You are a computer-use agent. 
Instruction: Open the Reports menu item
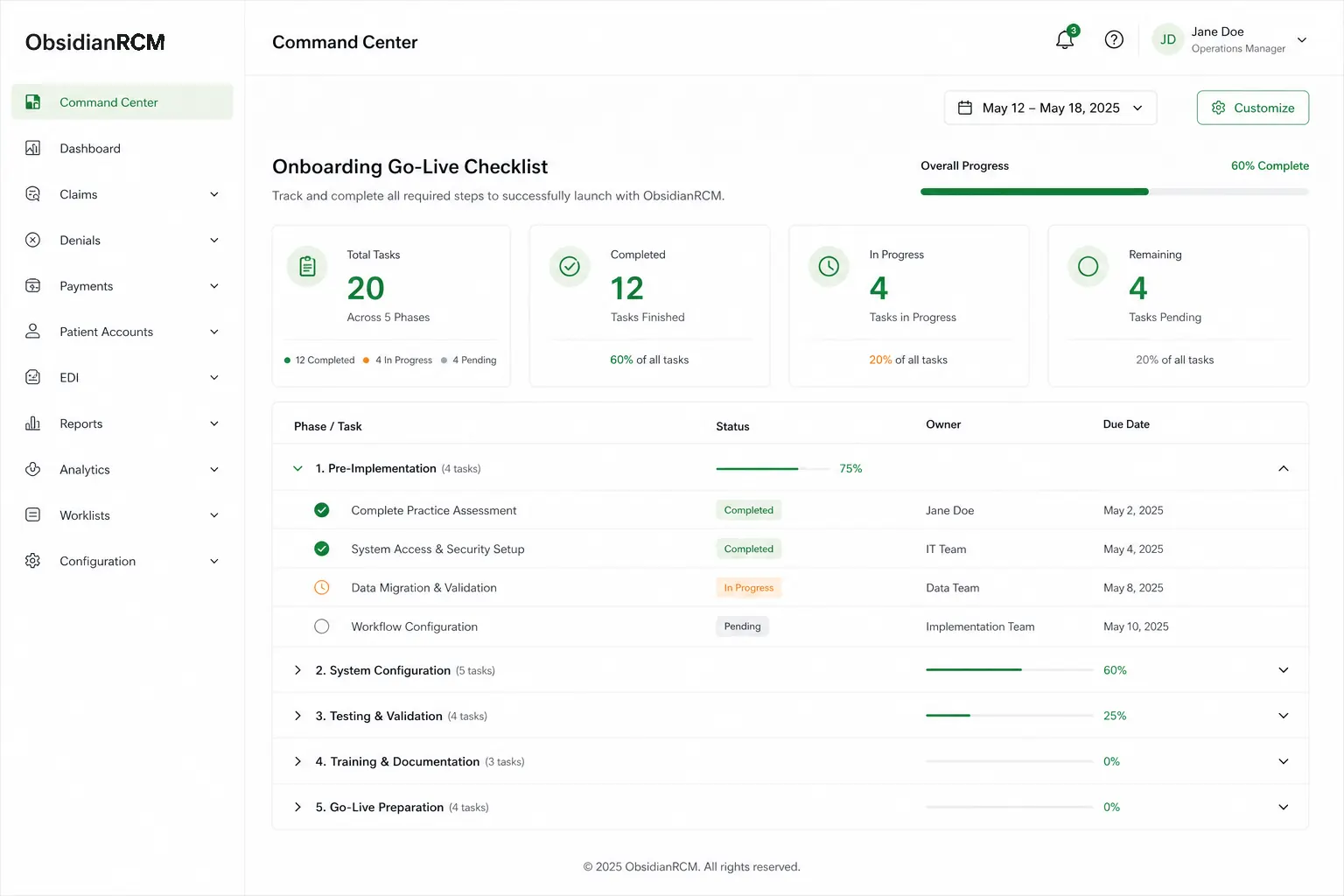(122, 423)
